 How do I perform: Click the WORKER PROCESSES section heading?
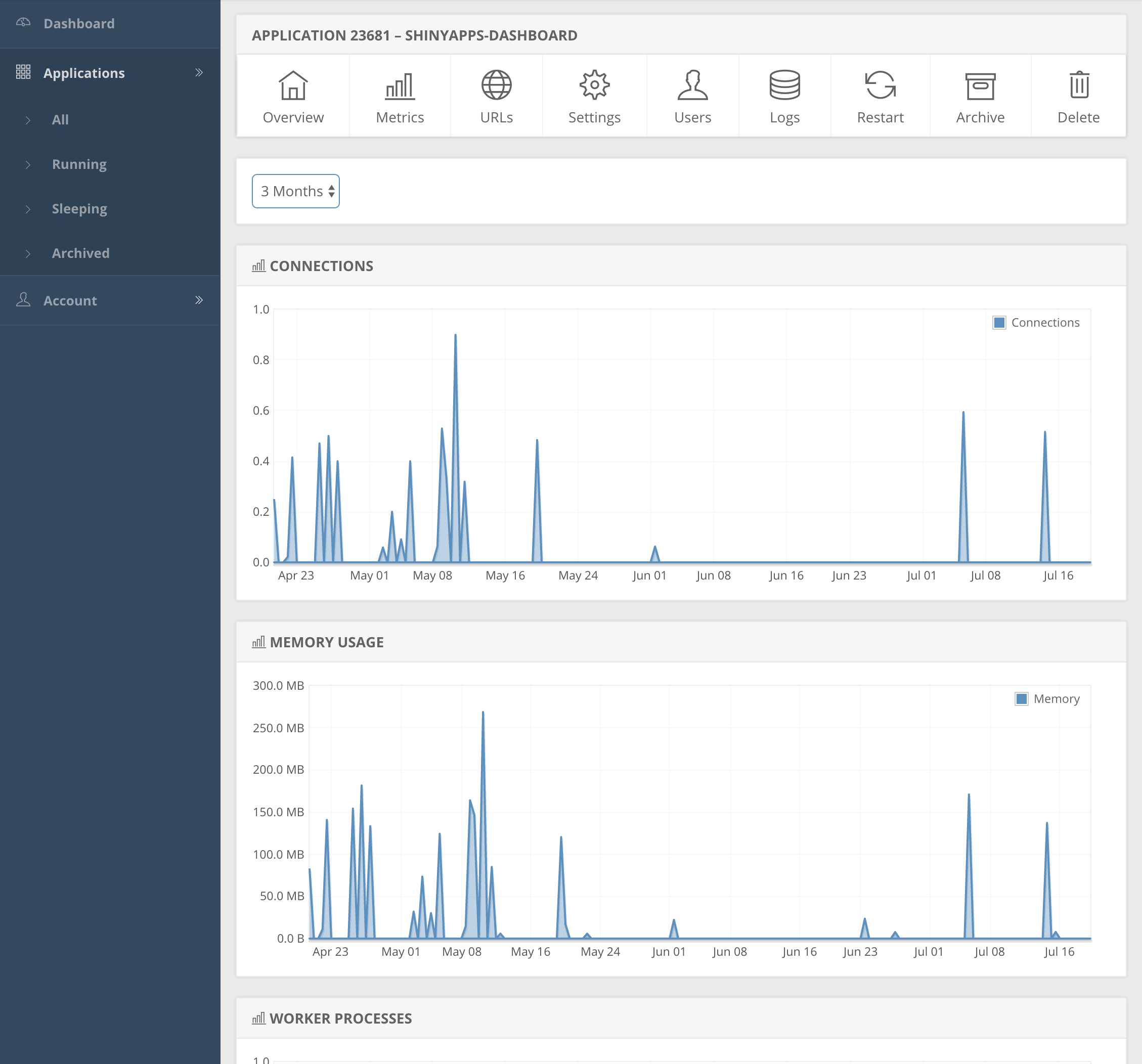(x=341, y=1018)
